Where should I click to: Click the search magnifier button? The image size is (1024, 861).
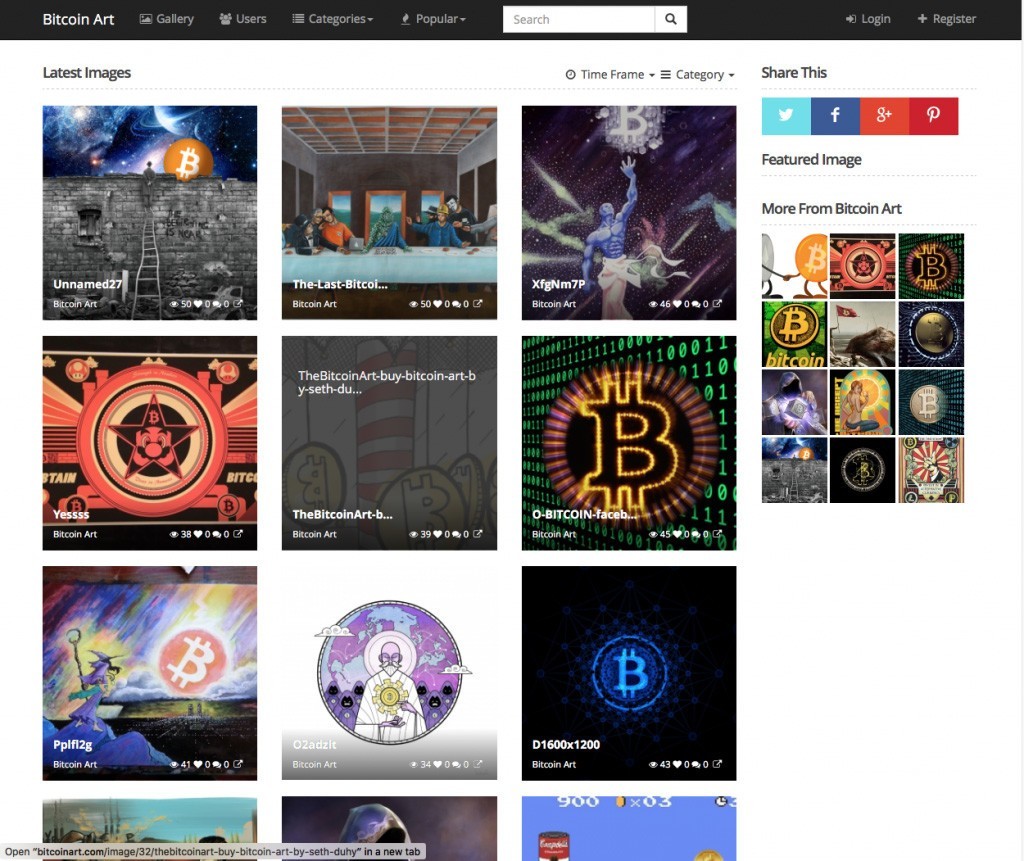[x=671, y=20]
